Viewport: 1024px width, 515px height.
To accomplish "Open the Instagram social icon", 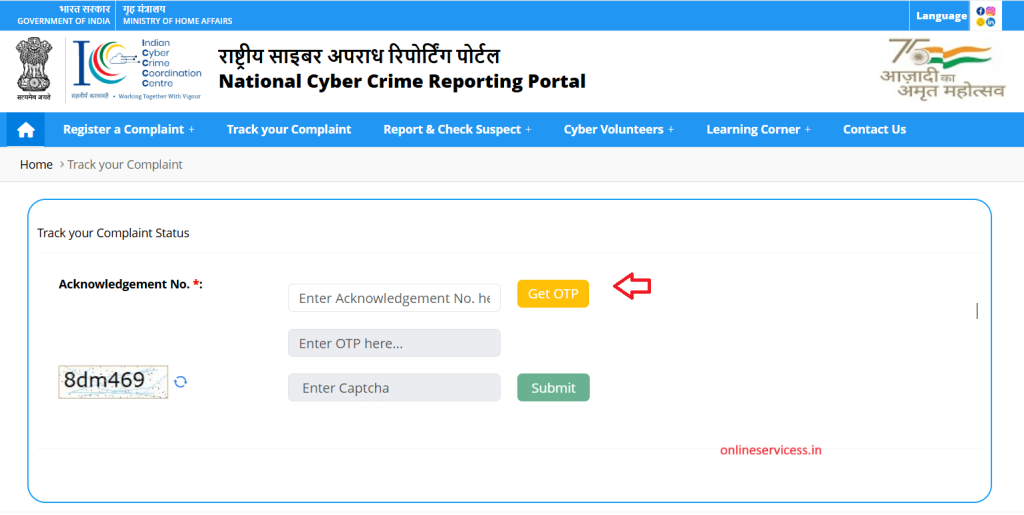I will [991, 11].
